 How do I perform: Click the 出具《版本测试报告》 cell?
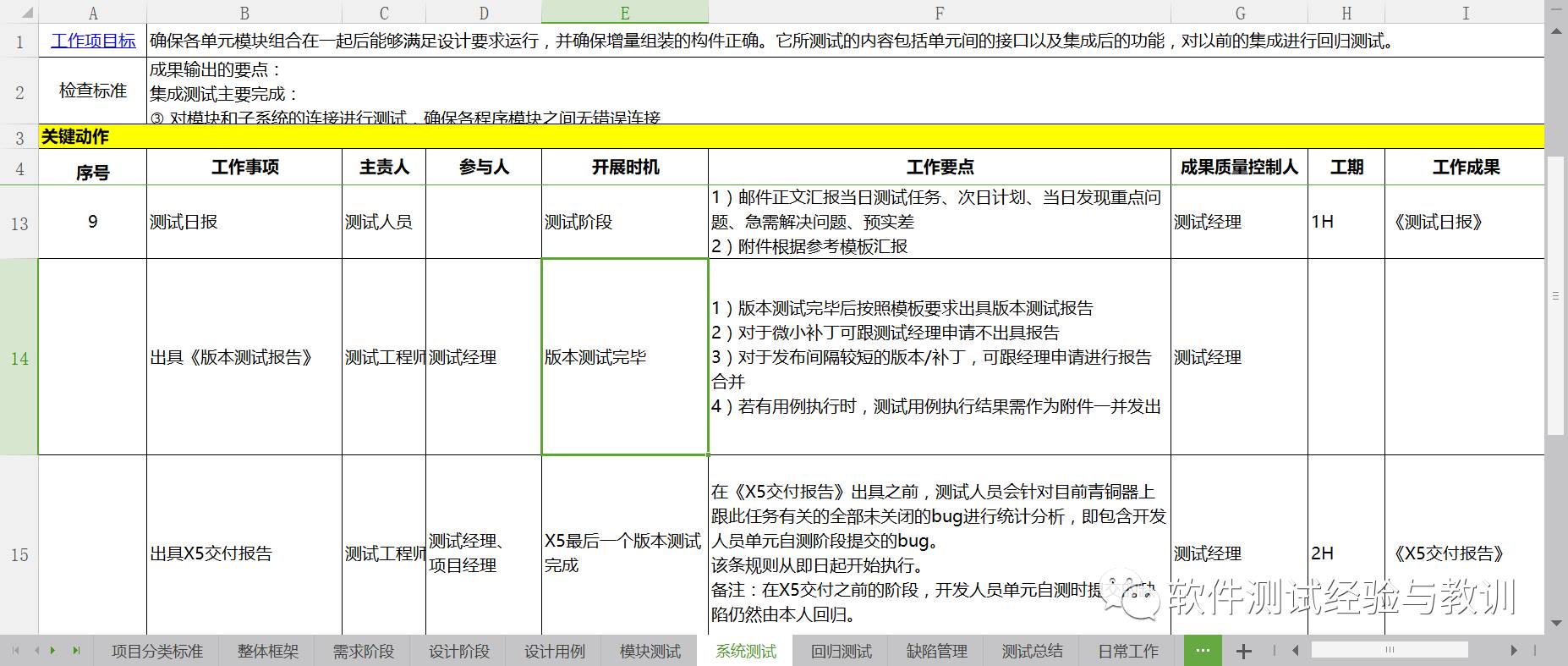point(244,357)
